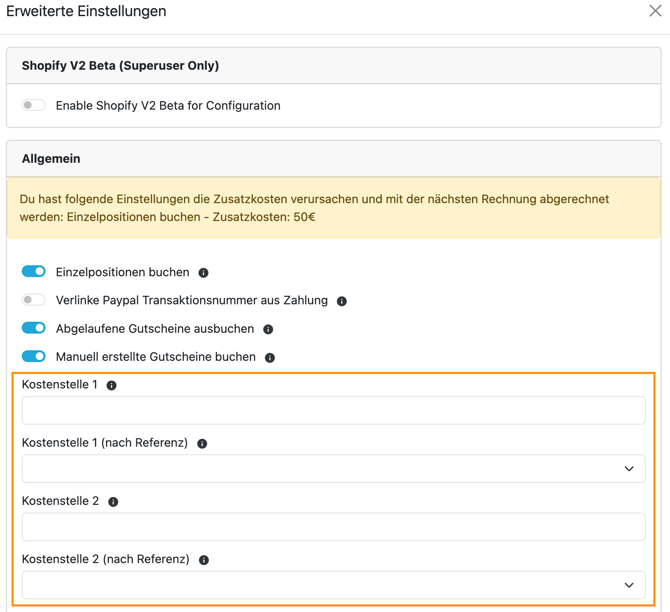Open the Kostenstelle 1 (nach Referenz) dropdown
The height and width of the screenshot is (612, 670).
(333, 469)
